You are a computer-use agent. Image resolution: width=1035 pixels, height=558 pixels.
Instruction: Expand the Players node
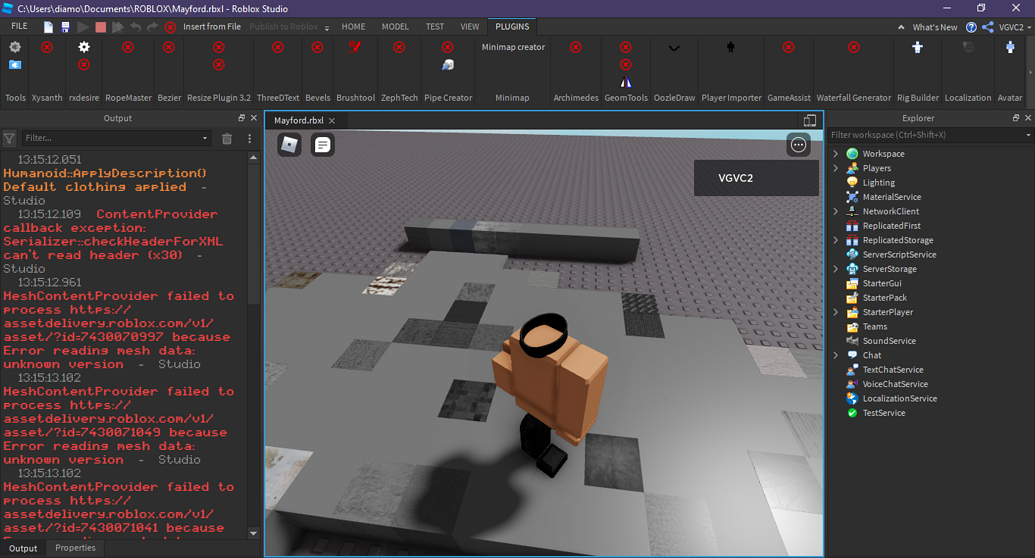[x=836, y=168]
